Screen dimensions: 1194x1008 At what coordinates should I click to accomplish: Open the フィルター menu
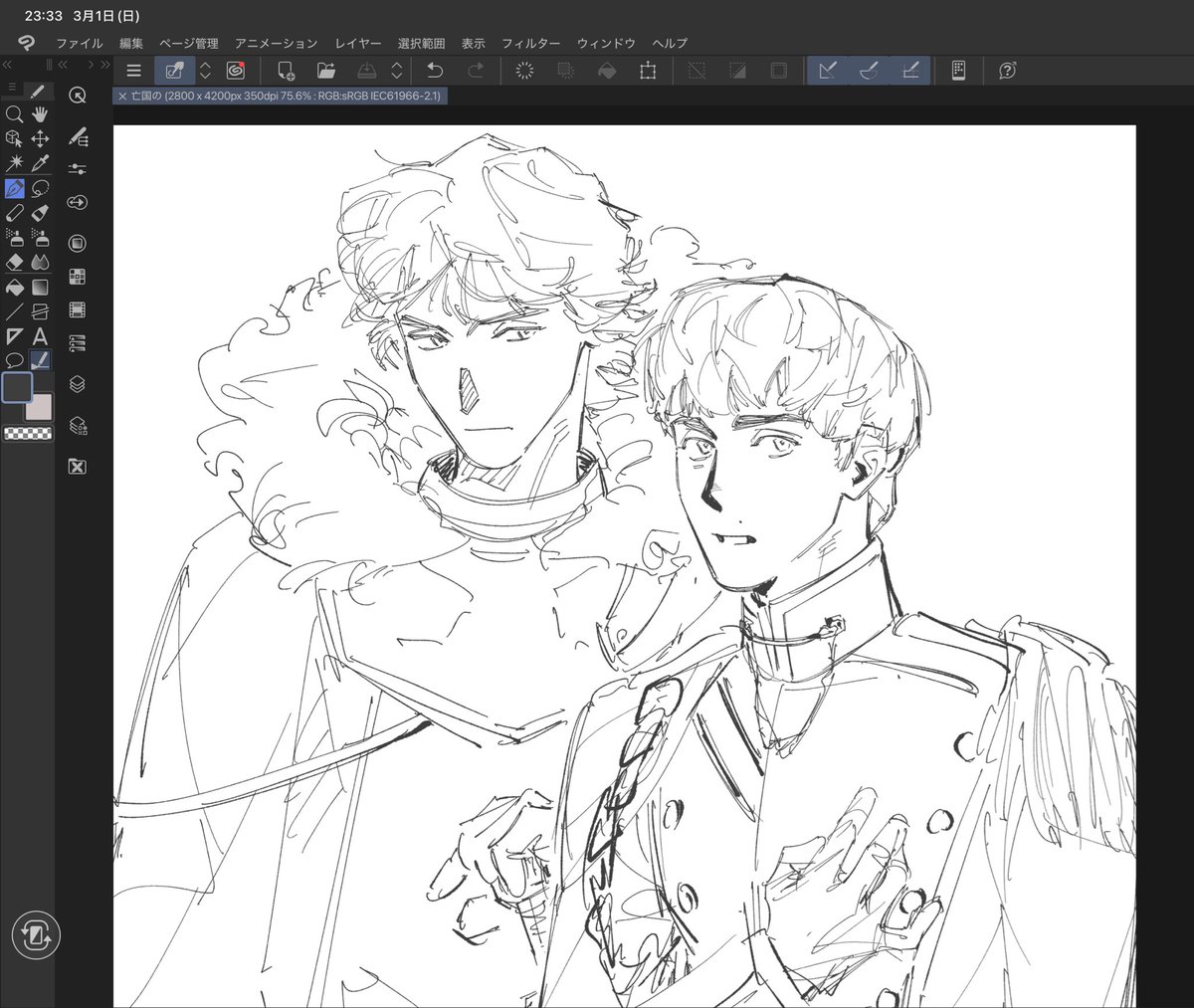pos(531,44)
